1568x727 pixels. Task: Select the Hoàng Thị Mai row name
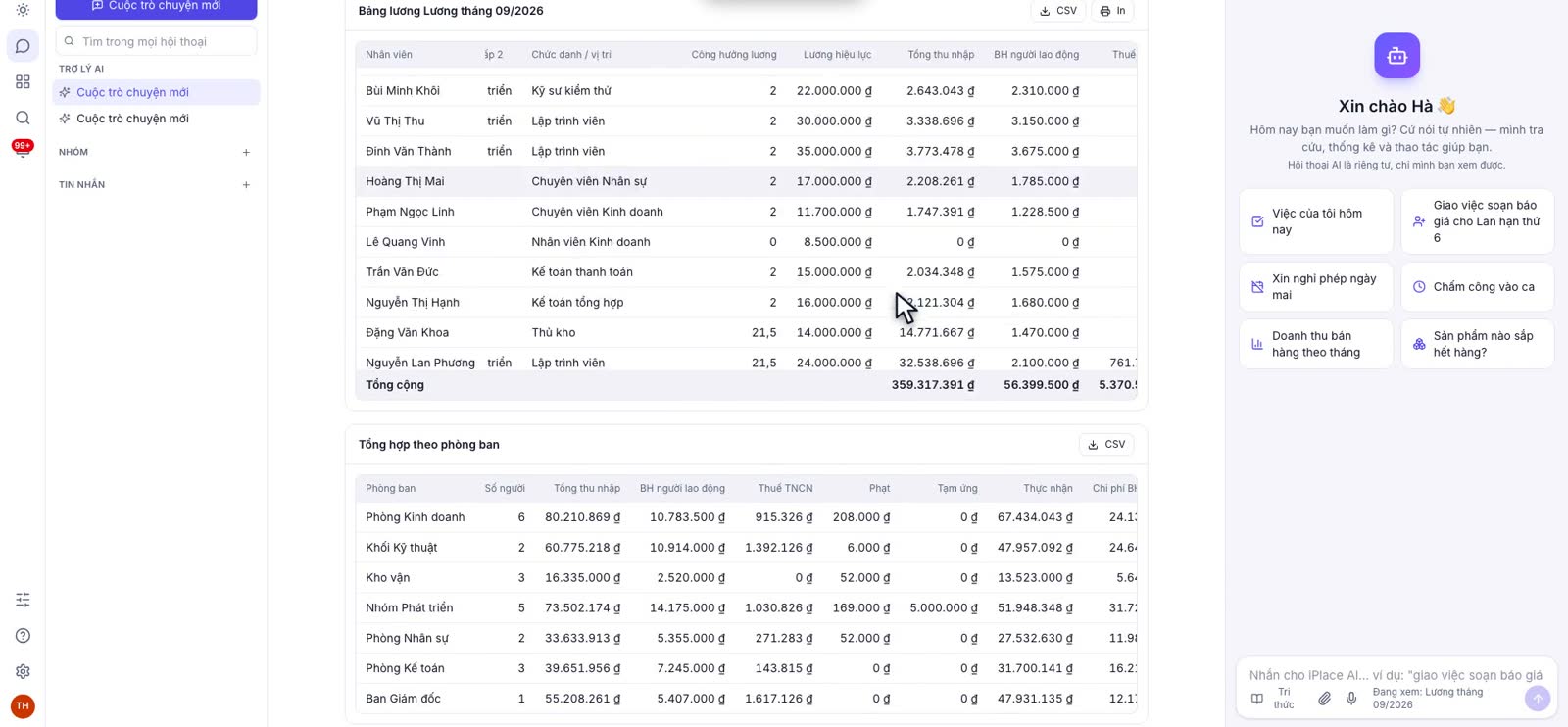coord(405,181)
